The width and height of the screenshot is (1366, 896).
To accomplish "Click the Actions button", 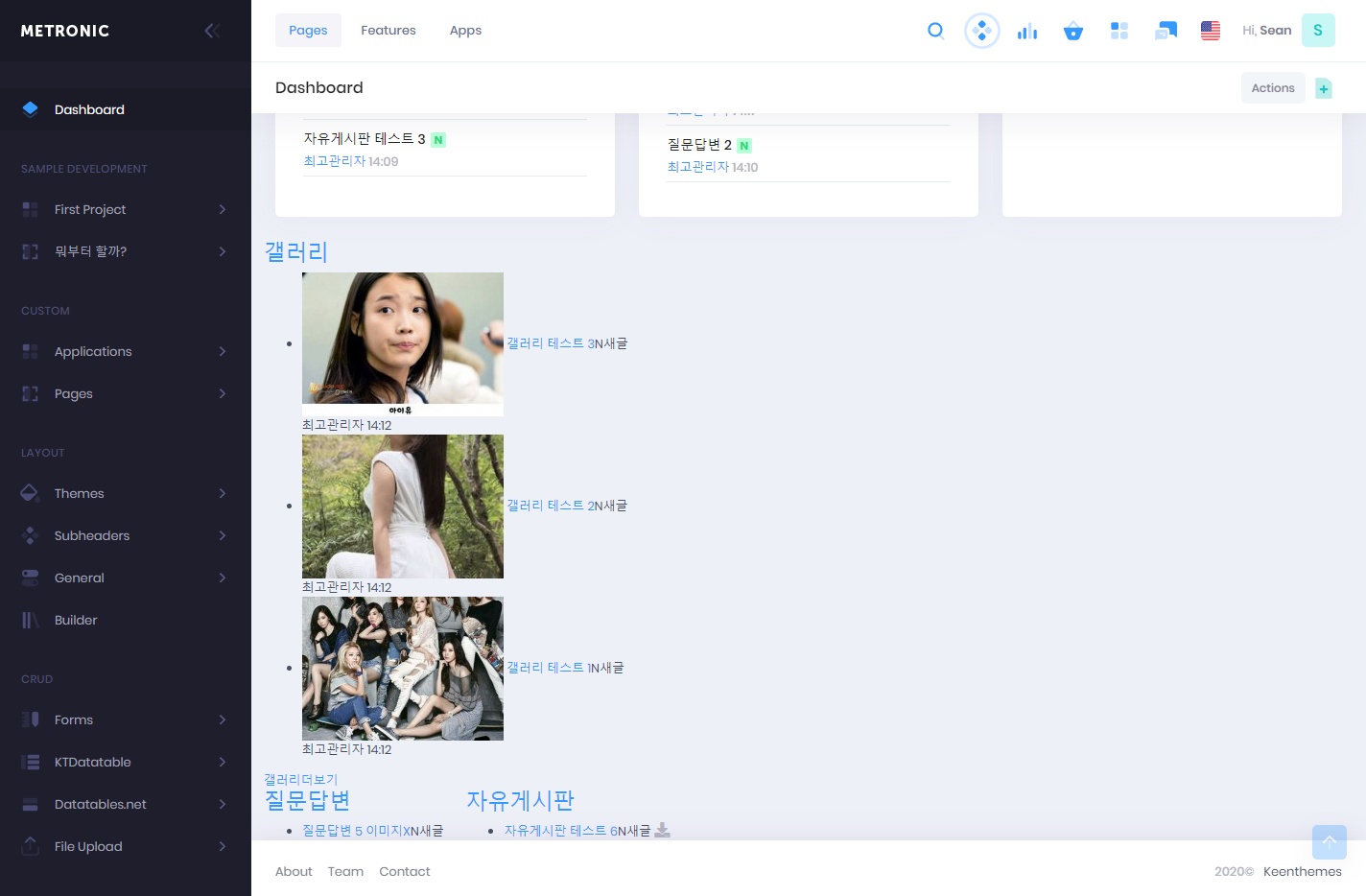I will point(1272,88).
